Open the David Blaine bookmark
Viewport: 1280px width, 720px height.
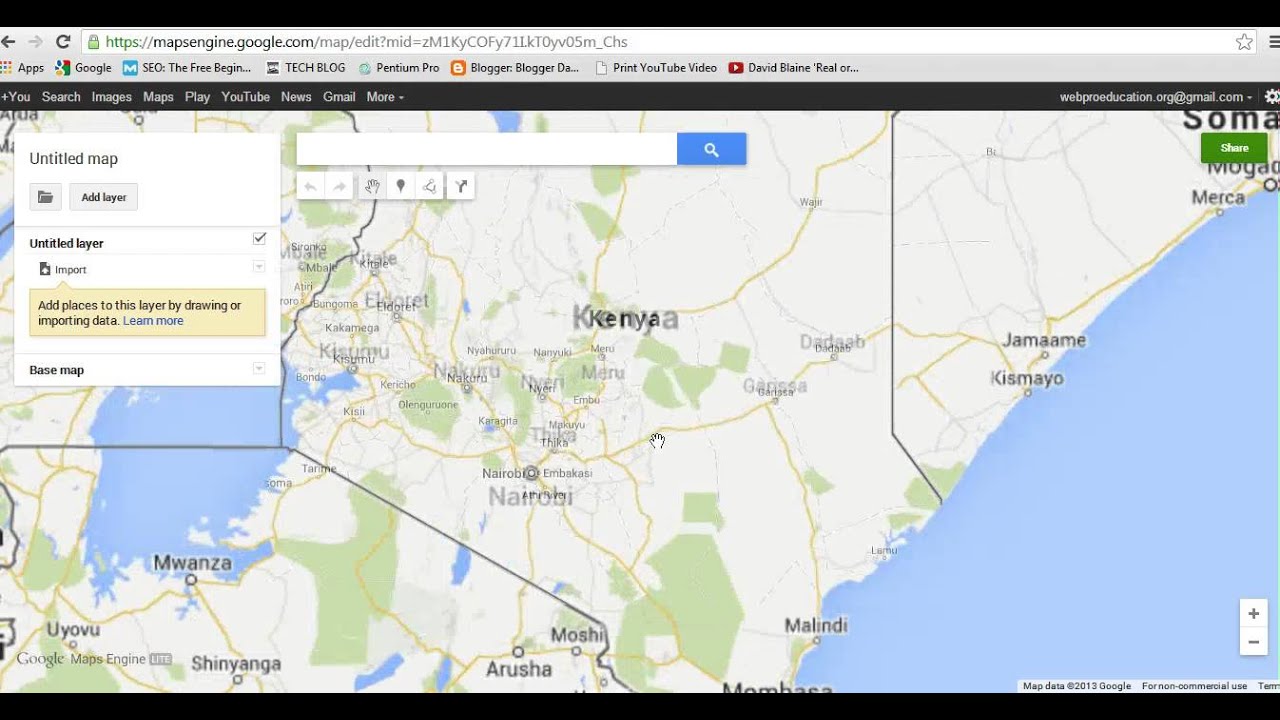pos(794,68)
